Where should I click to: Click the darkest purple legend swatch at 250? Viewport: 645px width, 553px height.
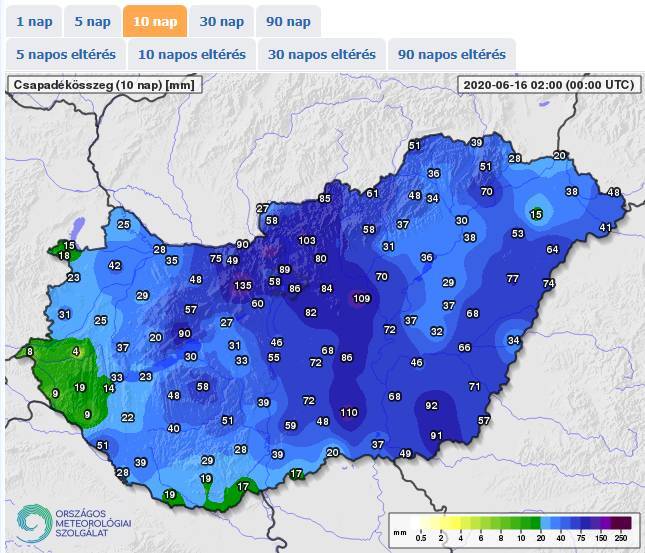coord(620,523)
